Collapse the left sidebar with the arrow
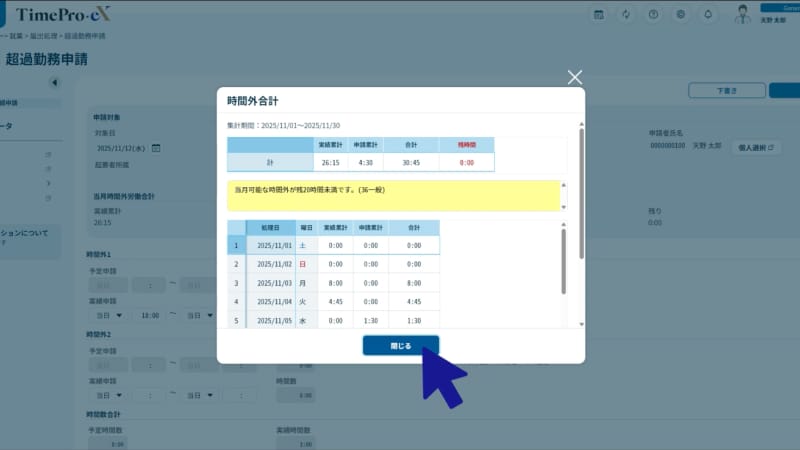 click(54, 83)
